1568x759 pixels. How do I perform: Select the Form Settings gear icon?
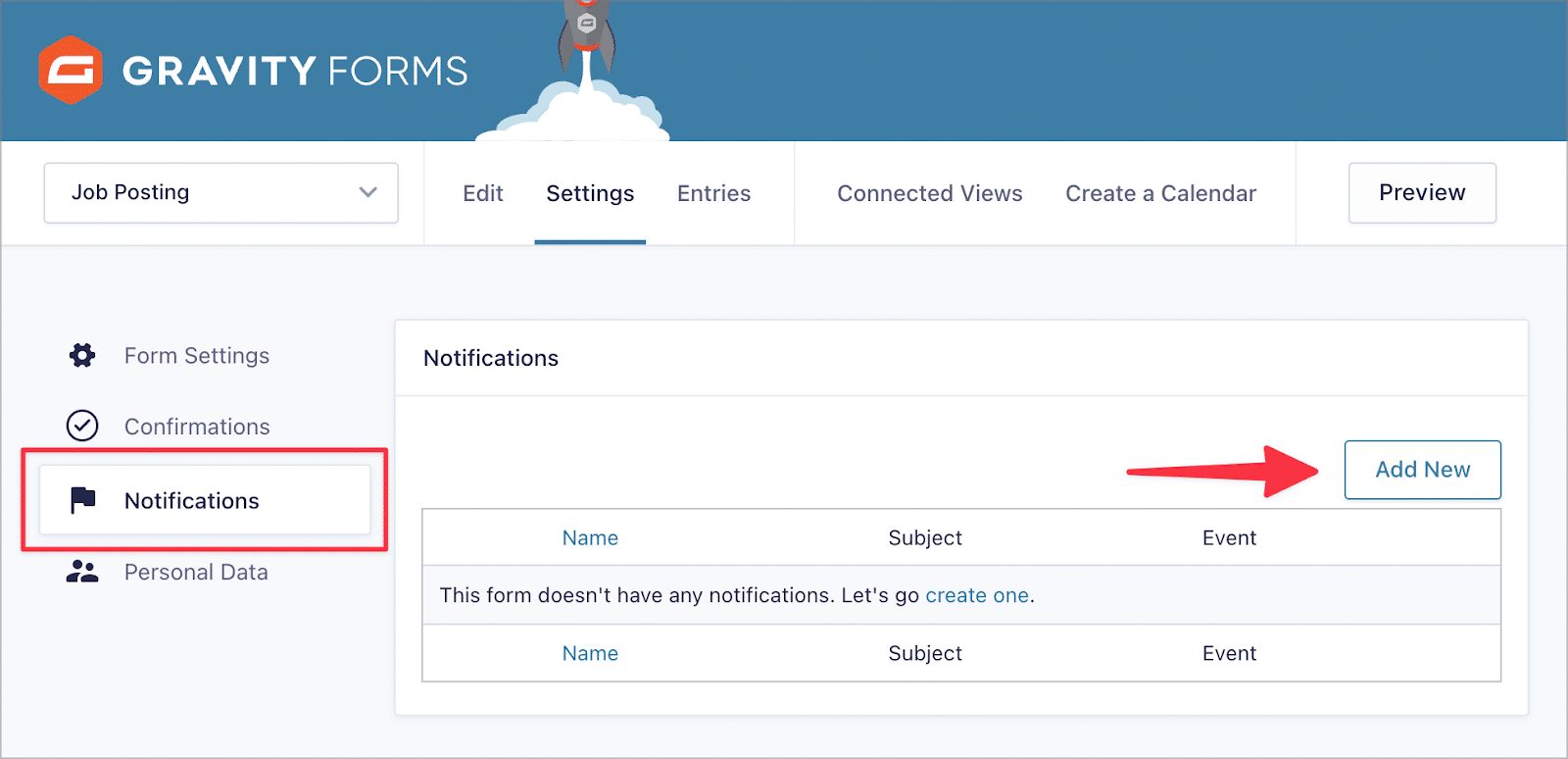pyautogui.click(x=81, y=355)
